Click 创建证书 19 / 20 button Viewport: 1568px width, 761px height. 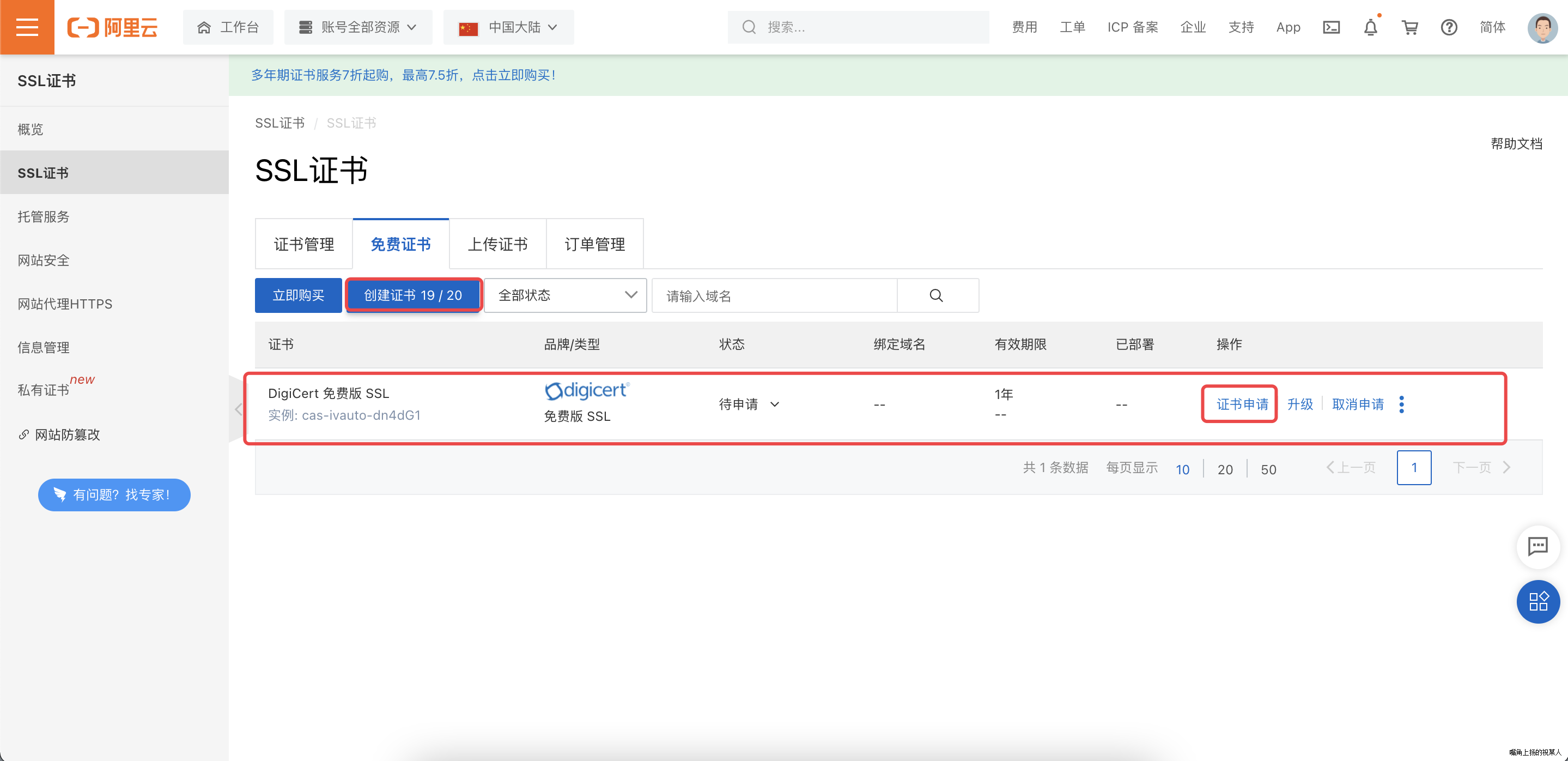(x=414, y=295)
